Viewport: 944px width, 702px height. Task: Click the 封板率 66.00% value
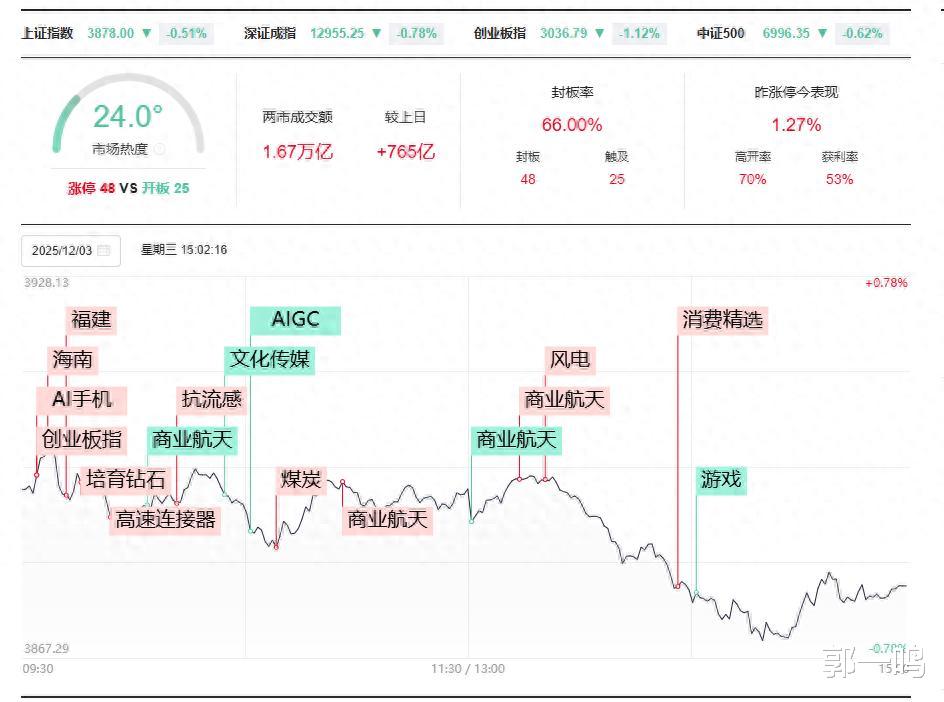[572, 125]
